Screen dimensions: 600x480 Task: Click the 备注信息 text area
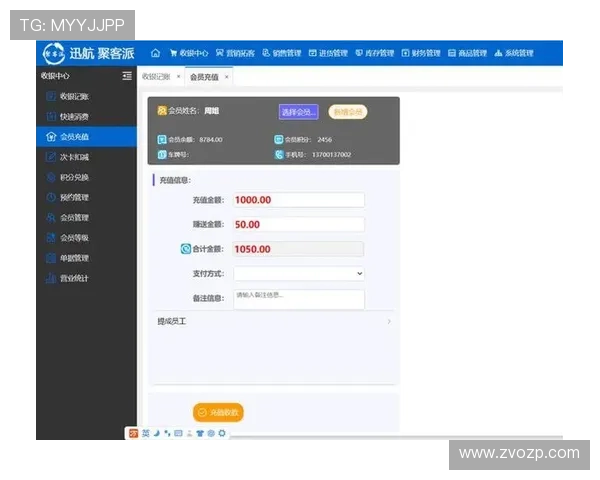pyautogui.click(x=299, y=299)
